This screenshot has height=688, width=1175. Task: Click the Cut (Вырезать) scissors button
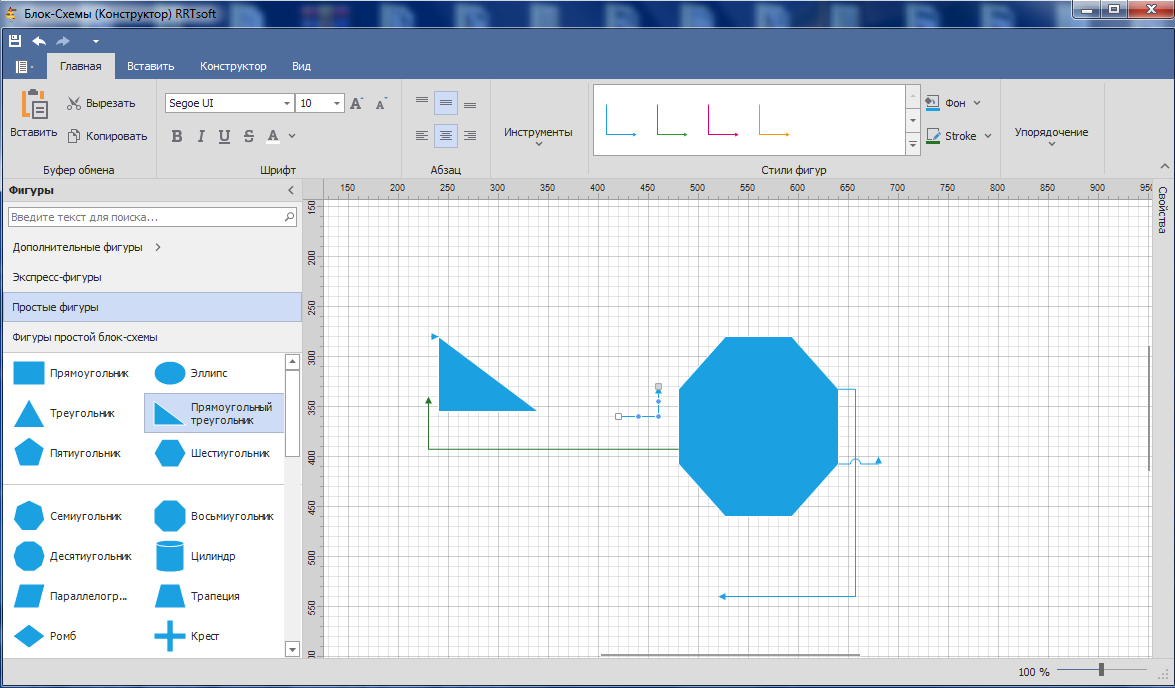pos(101,103)
